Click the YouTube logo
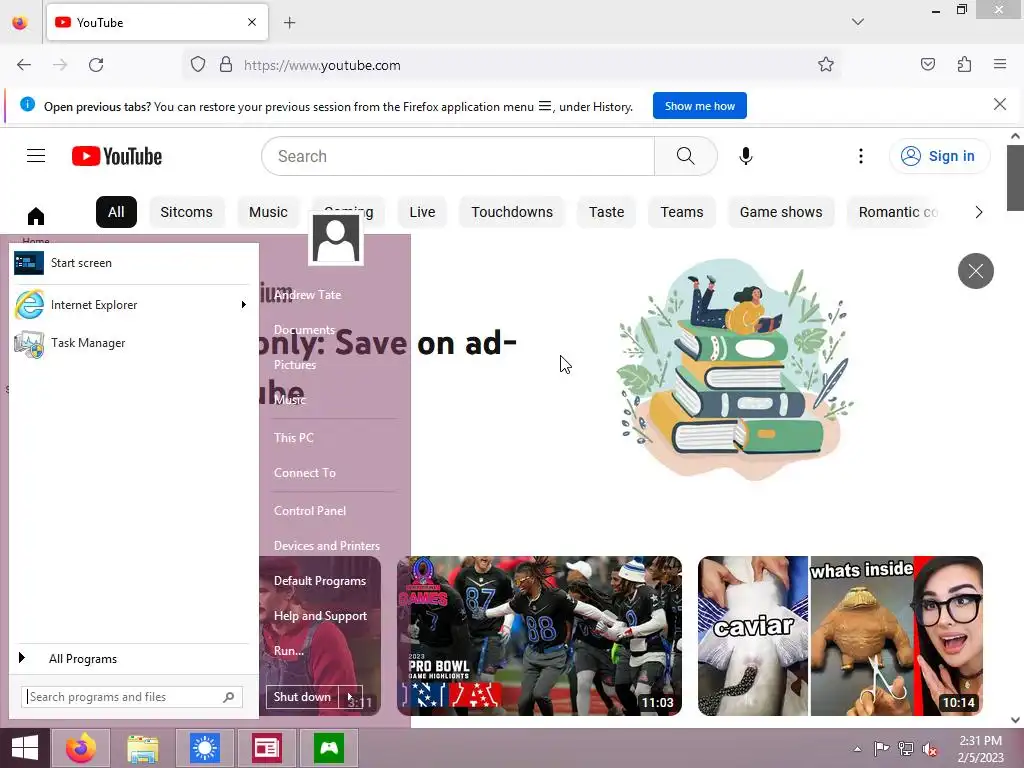The height and width of the screenshot is (768, 1024). click(x=117, y=156)
